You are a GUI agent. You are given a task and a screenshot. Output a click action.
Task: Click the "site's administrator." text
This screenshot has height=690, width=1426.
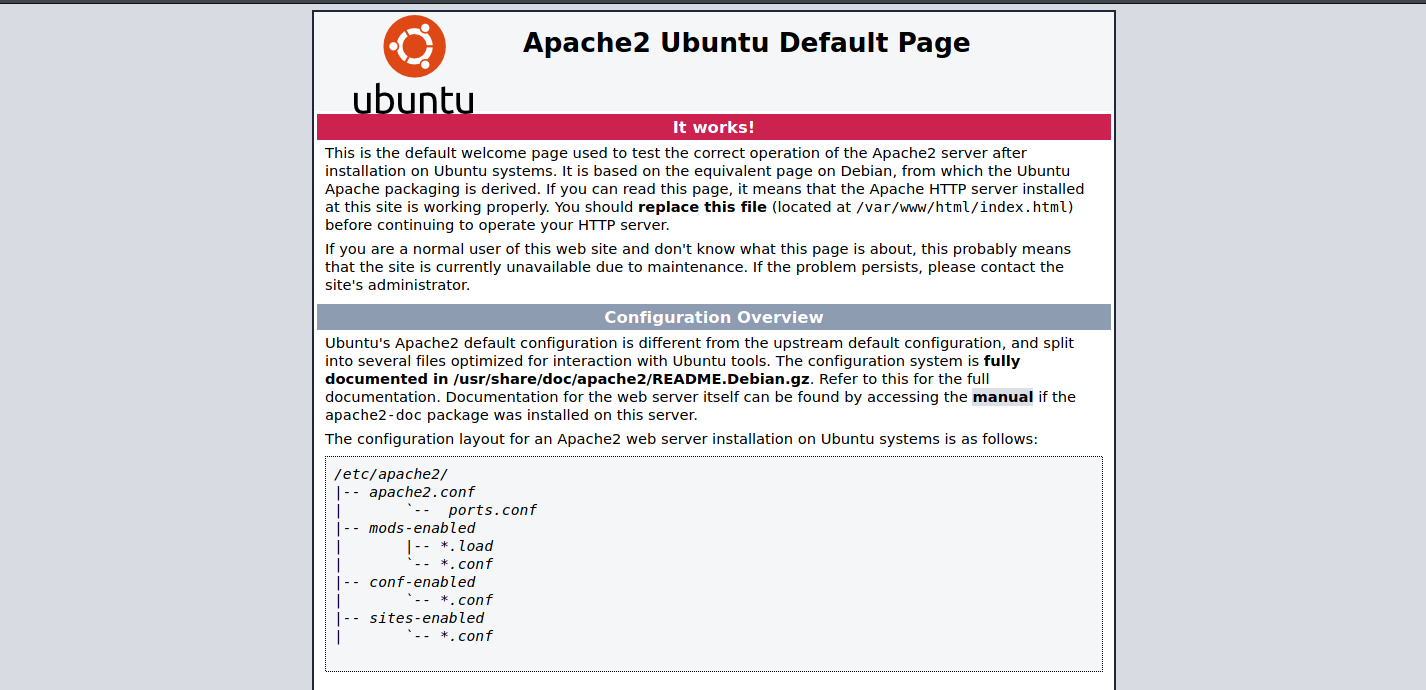point(397,285)
